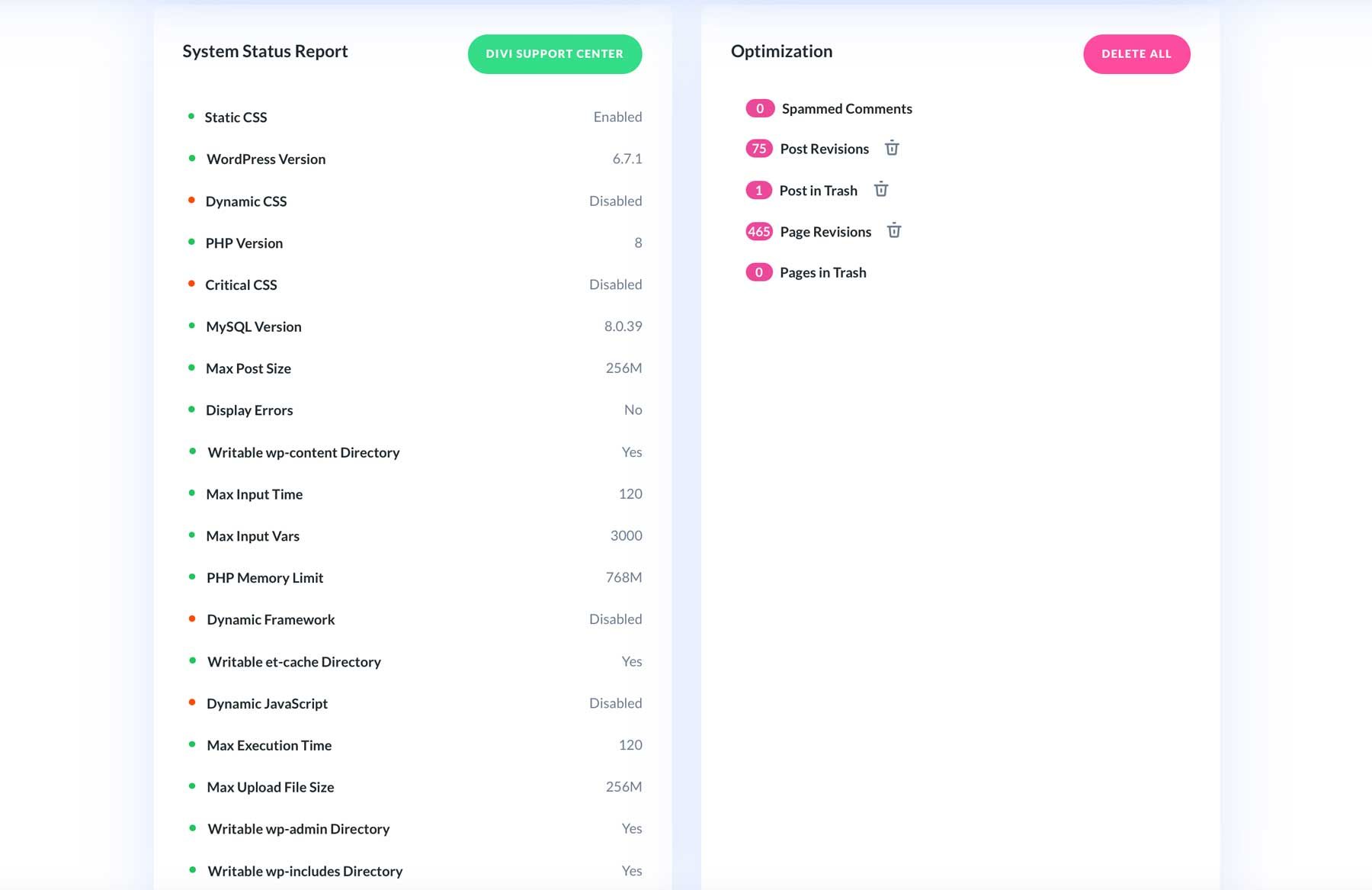Click the DIVI SUPPORT CENTER button
Image resolution: width=1372 pixels, height=890 pixels.
555,53
